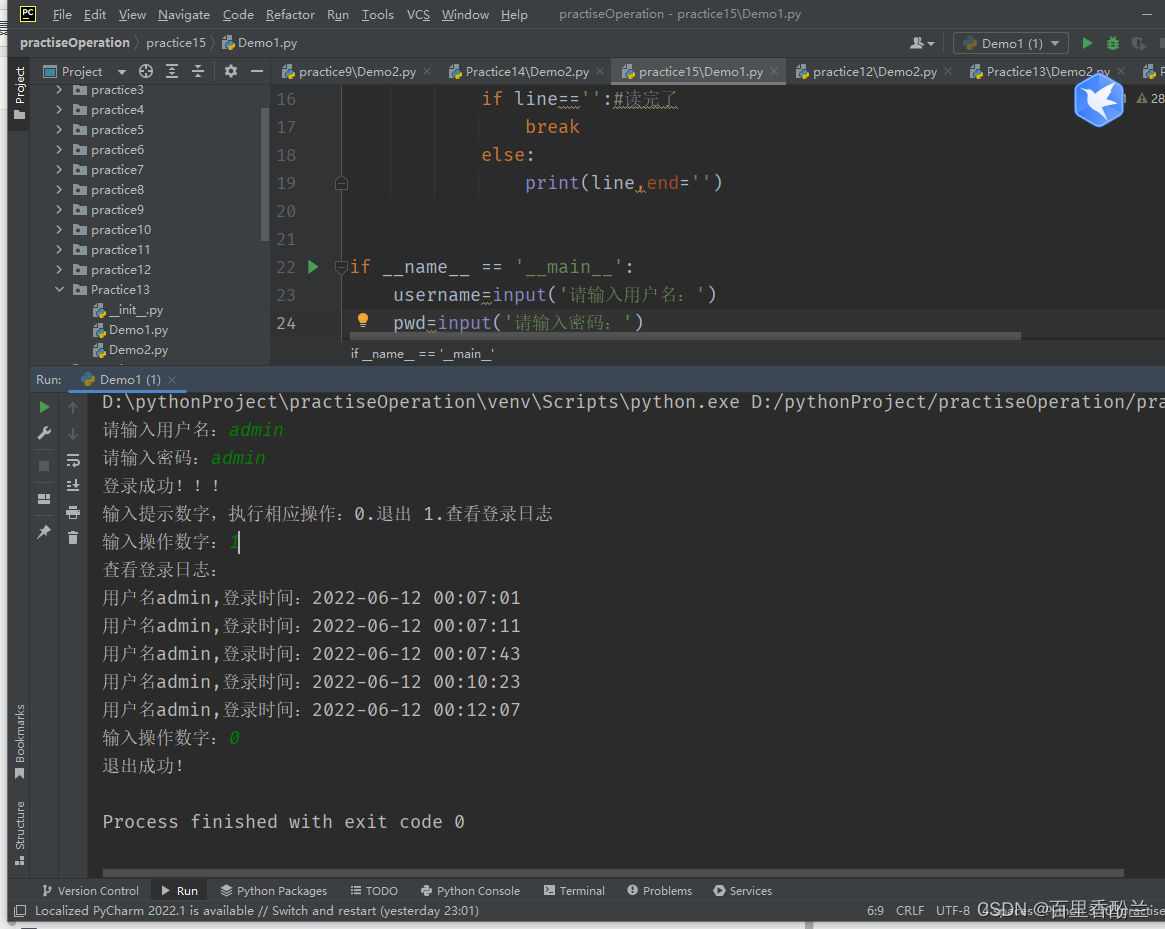The width and height of the screenshot is (1165, 929).
Task: Expand the practice3 folder
Action: 59,90
